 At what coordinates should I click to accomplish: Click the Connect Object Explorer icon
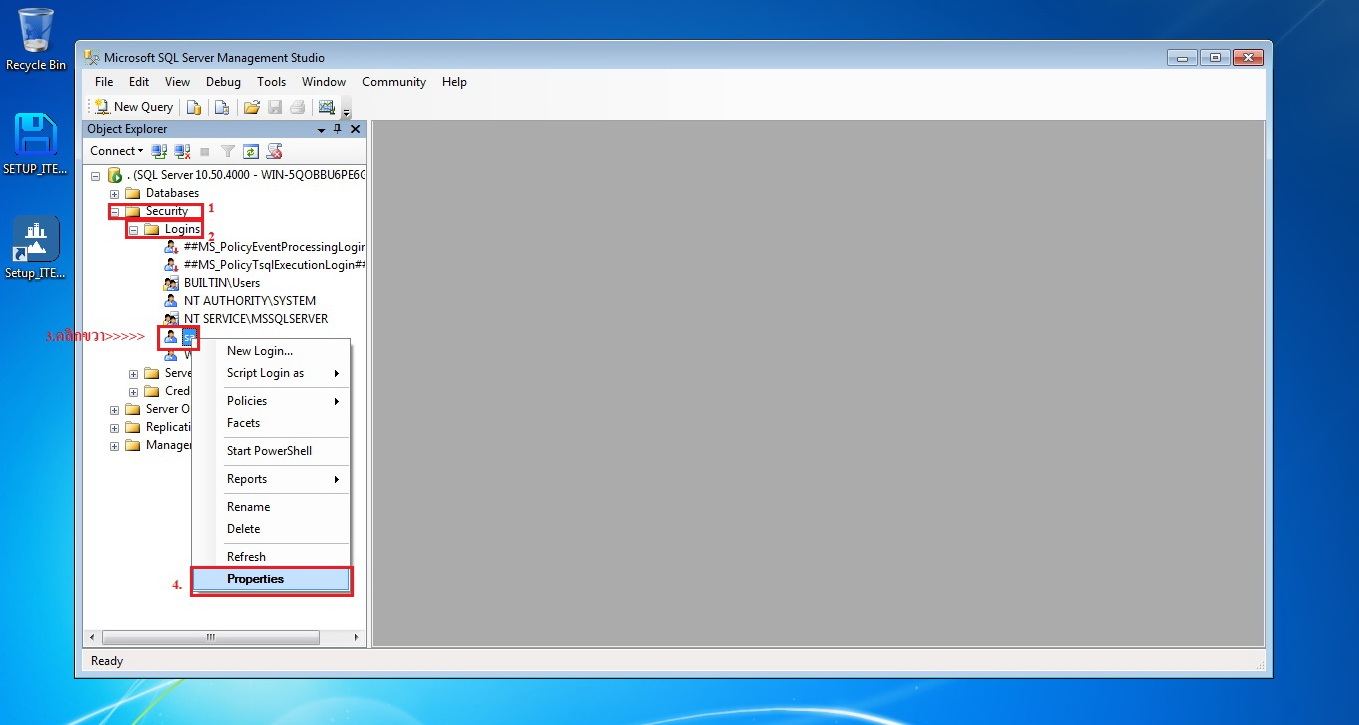[x=160, y=151]
